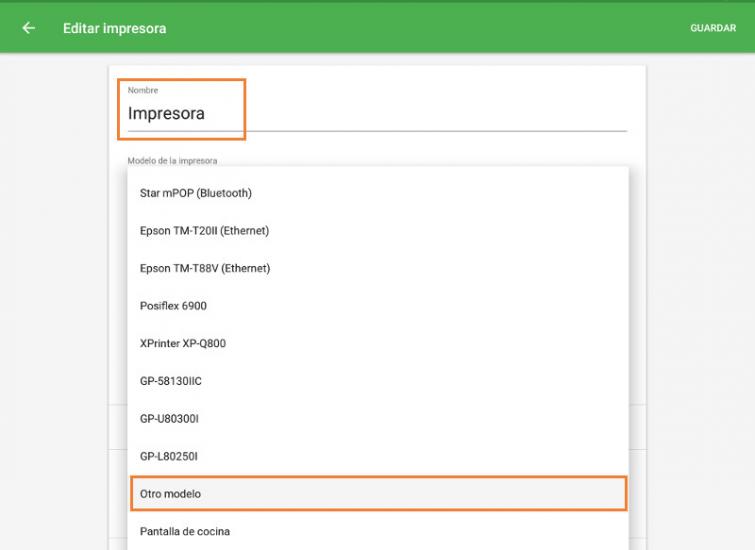Select Posiflex 6900 printer model
Screen dimensions: 755x550
click(173, 306)
